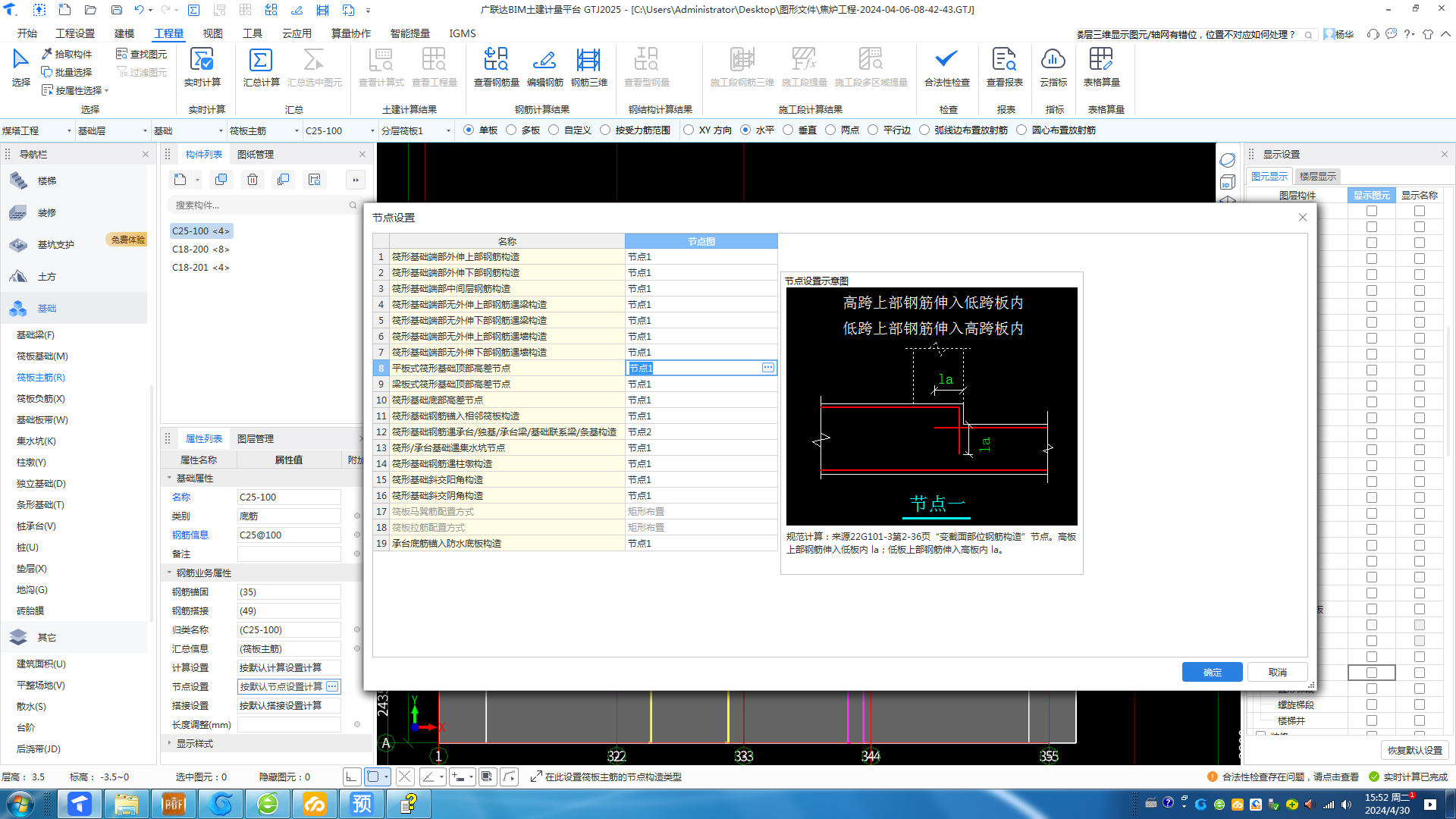Screen dimensions: 1456x819
Task: Select 水平 radio option
Action: [745, 130]
